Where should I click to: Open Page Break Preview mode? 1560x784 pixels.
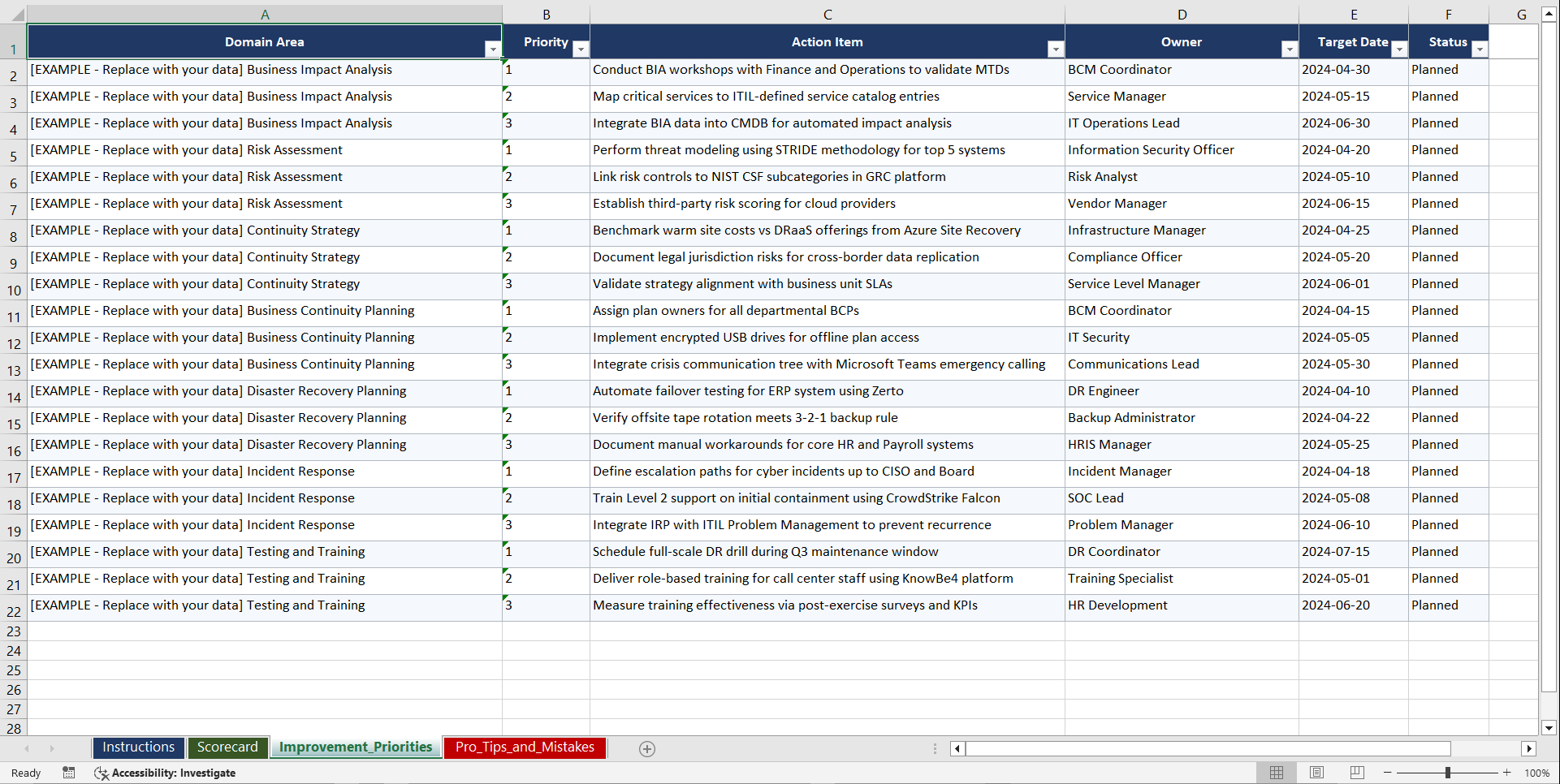(1356, 773)
